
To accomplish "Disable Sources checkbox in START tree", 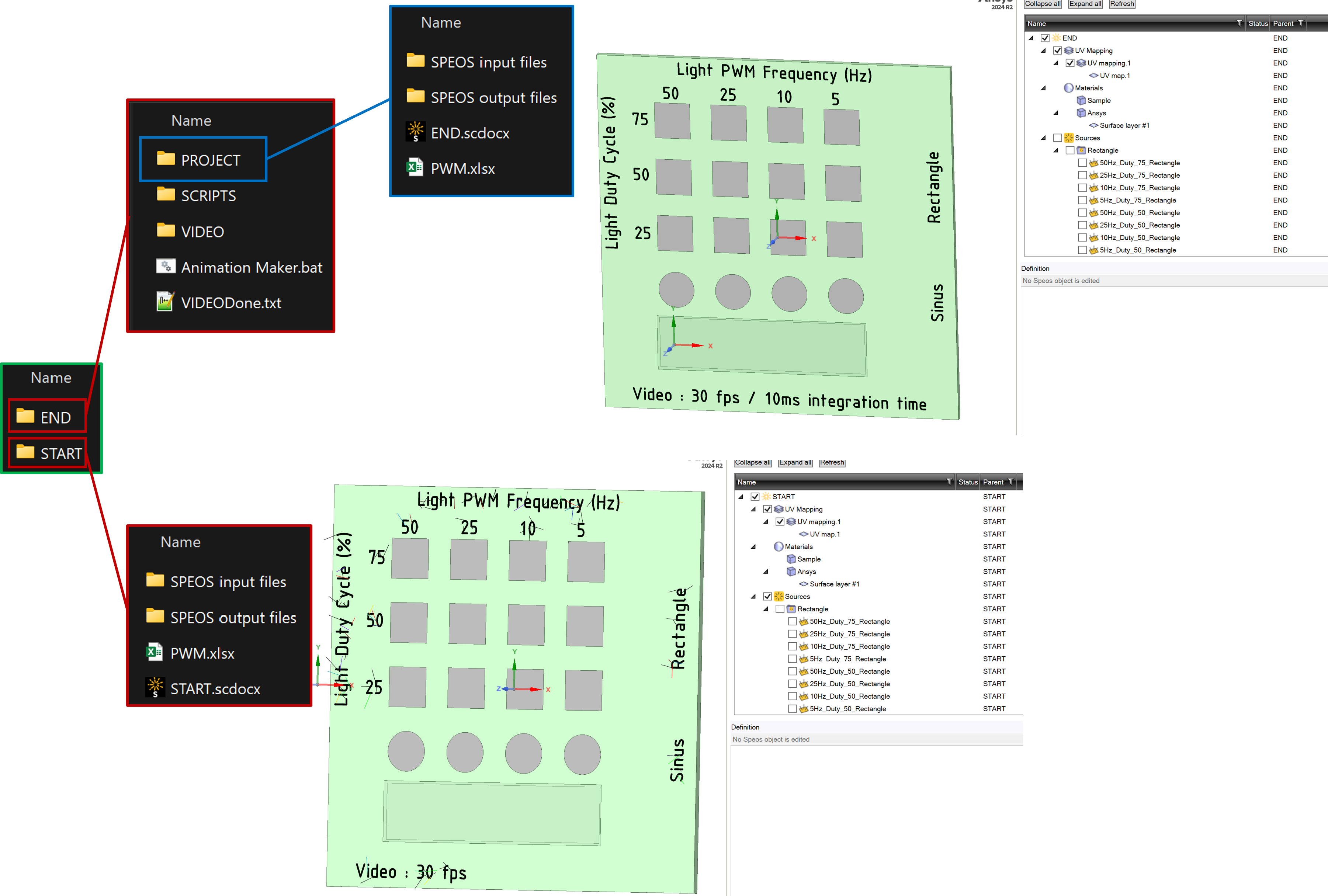I will click(767, 597).
